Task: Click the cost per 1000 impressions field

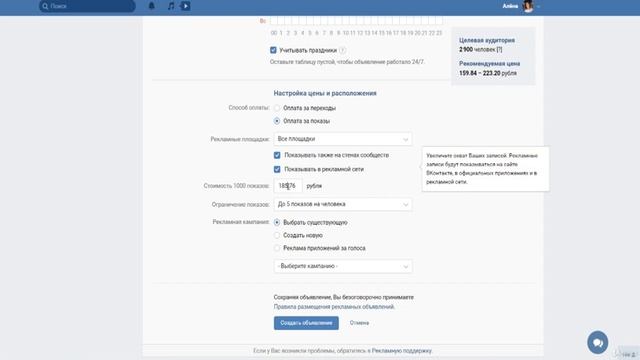Action: (288, 186)
